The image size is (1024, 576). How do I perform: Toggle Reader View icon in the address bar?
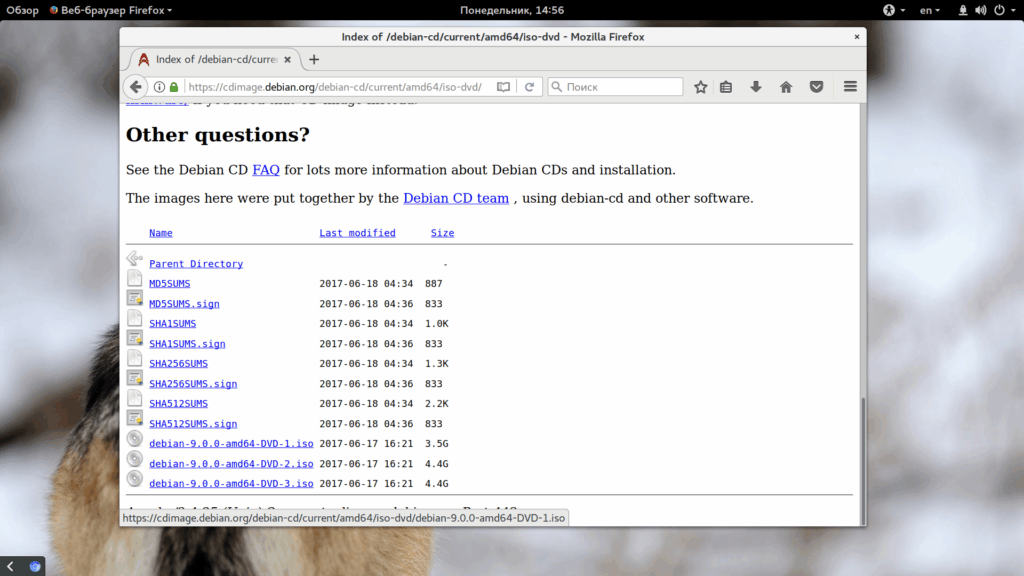(503, 87)
